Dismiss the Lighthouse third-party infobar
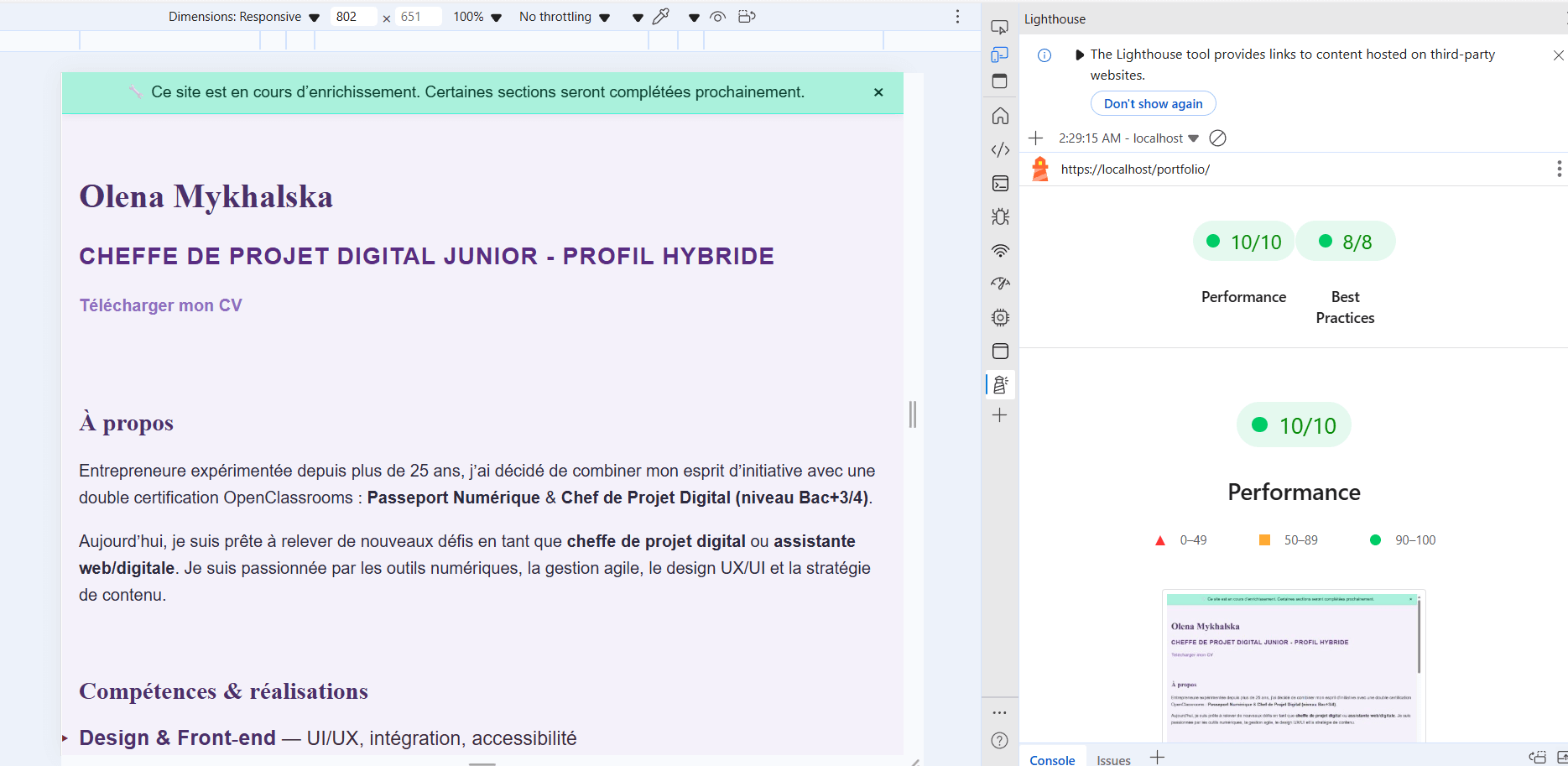The image size is (1568, 766). pyautogui.click(x=1558, y=55)
